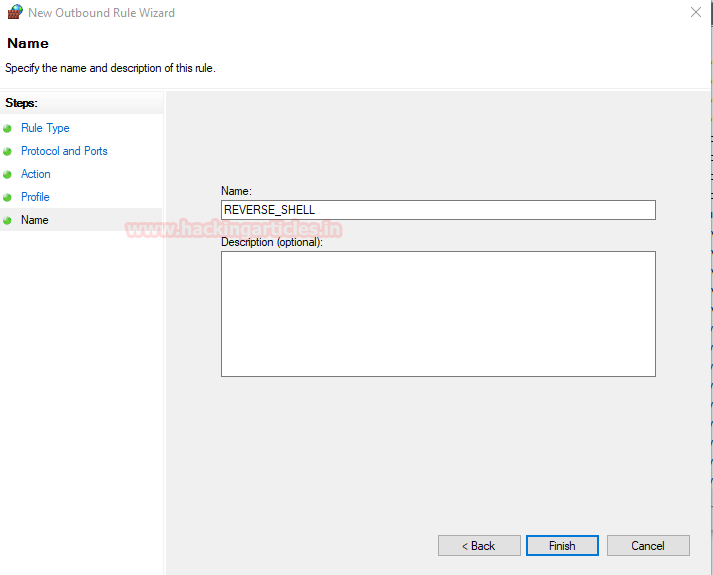Click the firewall wizard title icon

coord(15,12)
